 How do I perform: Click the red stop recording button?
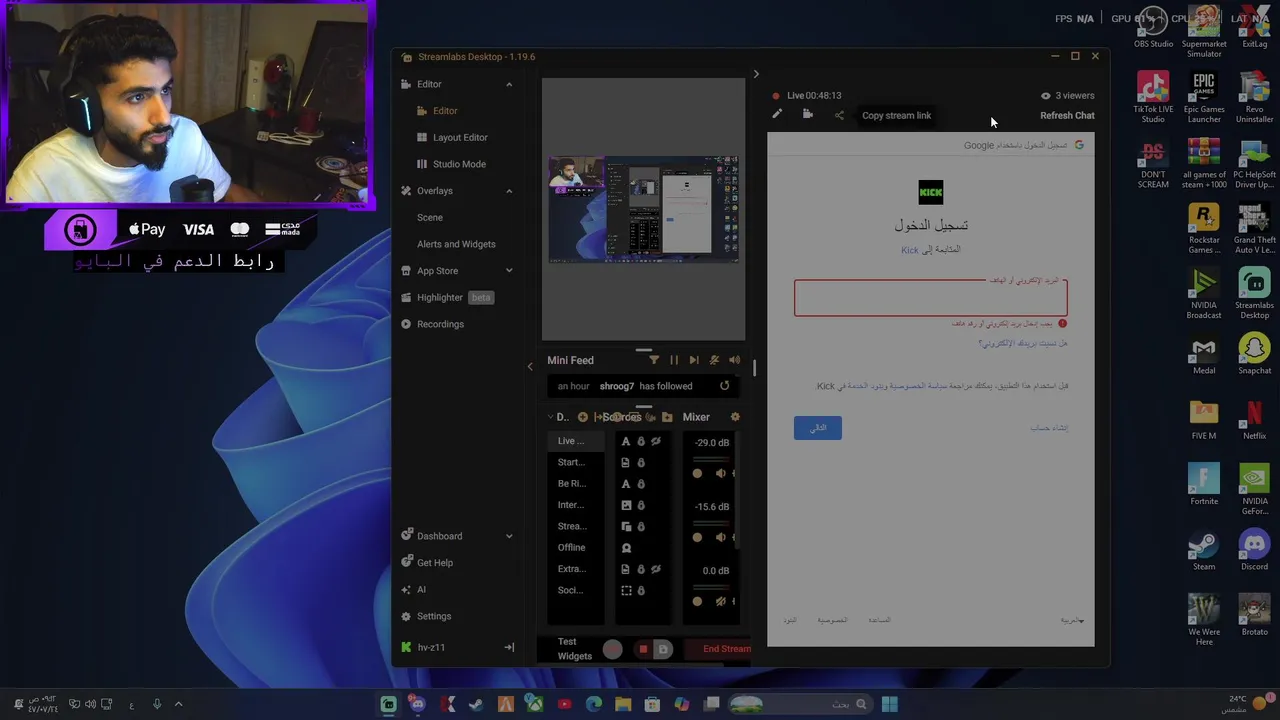[643, 649]
